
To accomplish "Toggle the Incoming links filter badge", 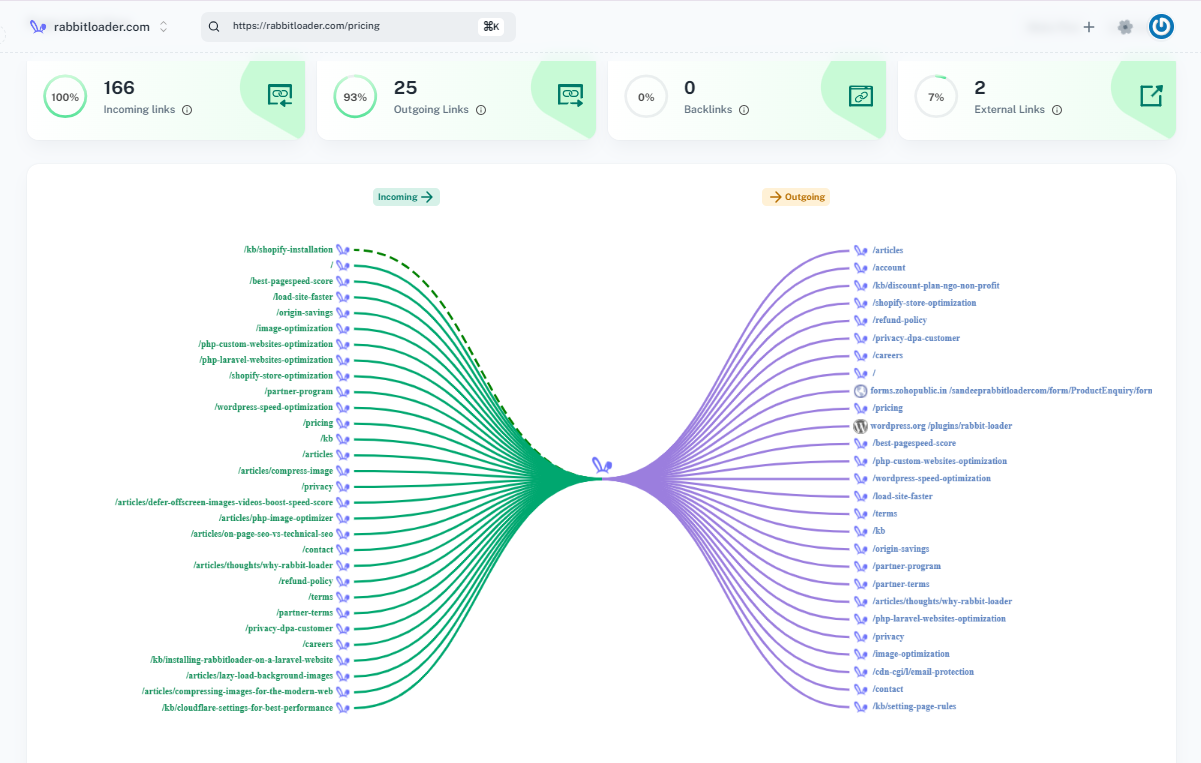I will (405, 197).
